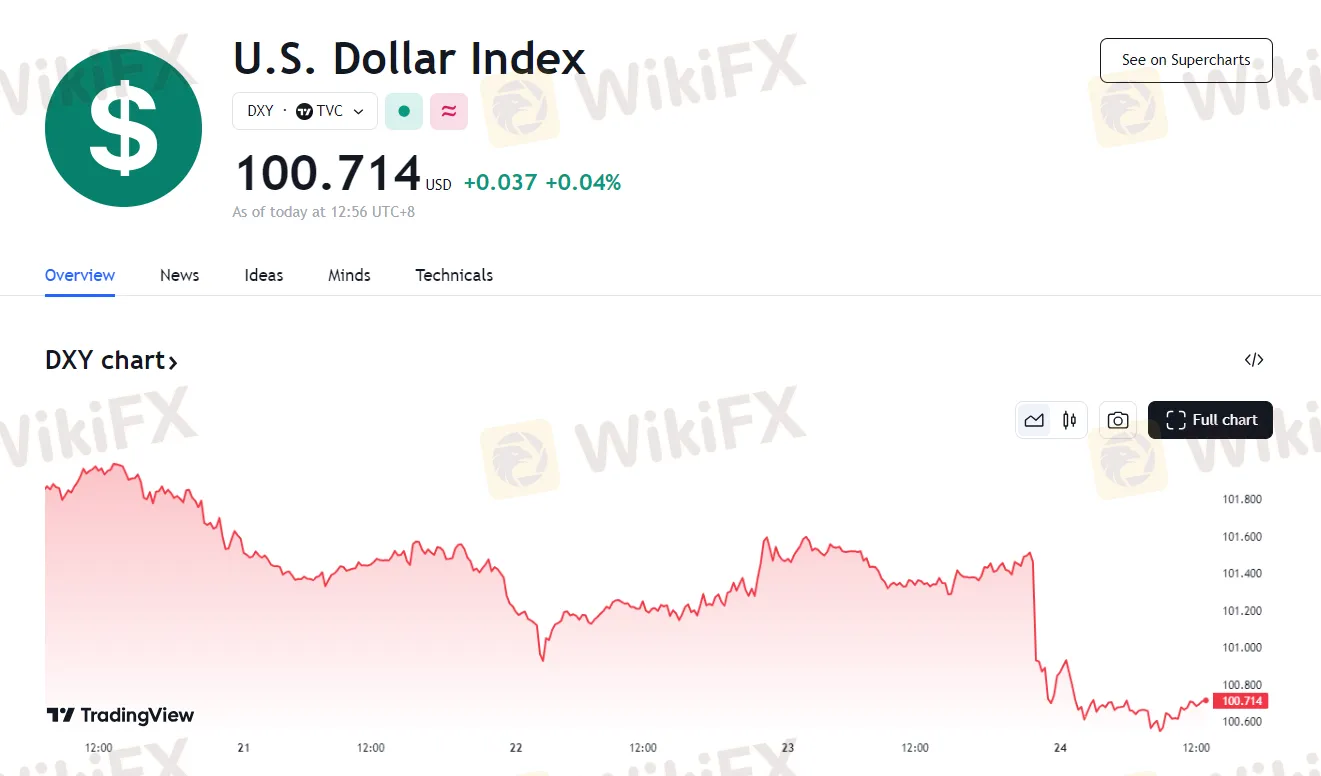Take a chart snapshot with camera icon
This screenshot has height=776, width=1321.
(x=1118, y=420)
